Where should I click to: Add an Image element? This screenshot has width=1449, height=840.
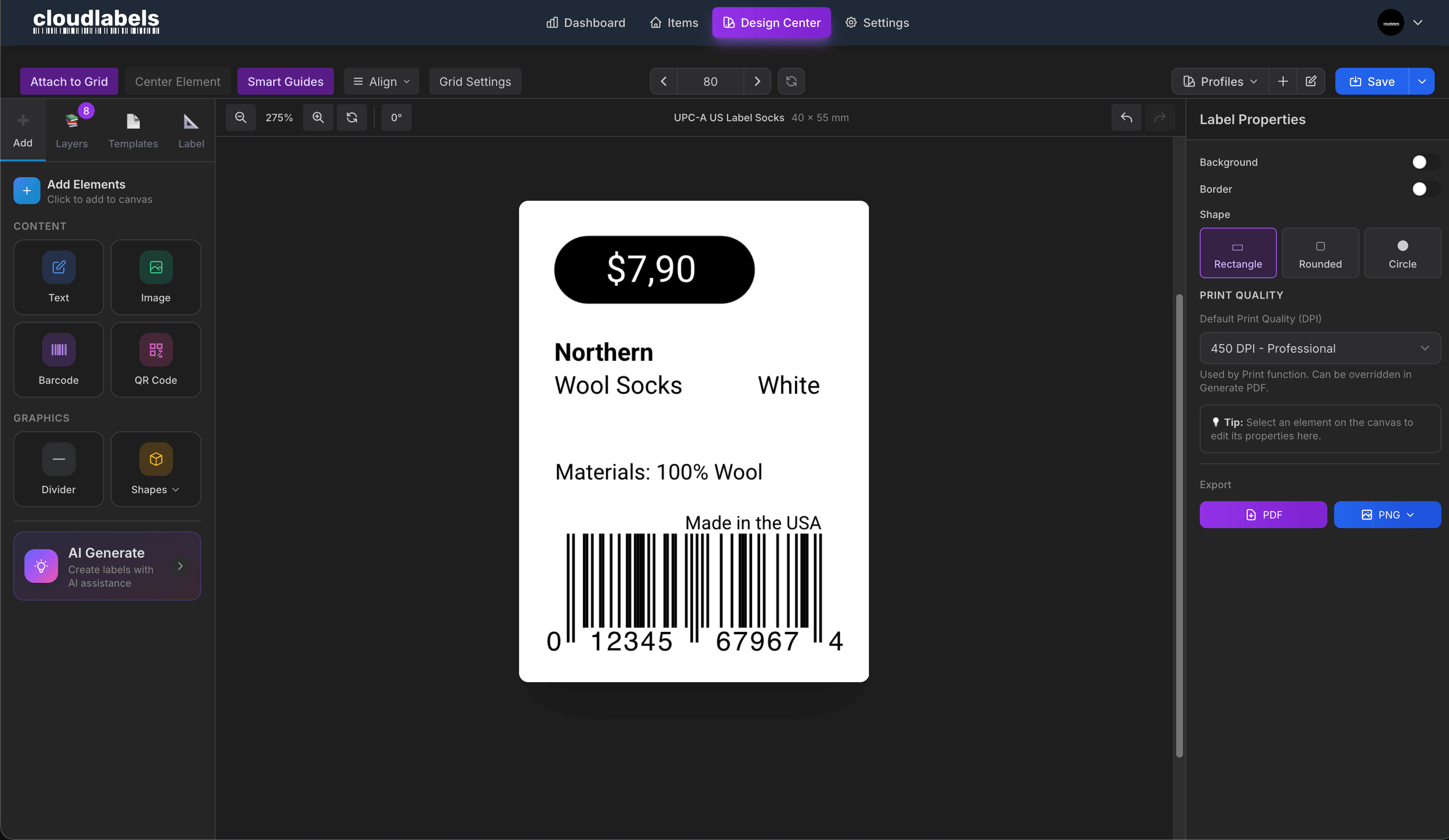156,278
